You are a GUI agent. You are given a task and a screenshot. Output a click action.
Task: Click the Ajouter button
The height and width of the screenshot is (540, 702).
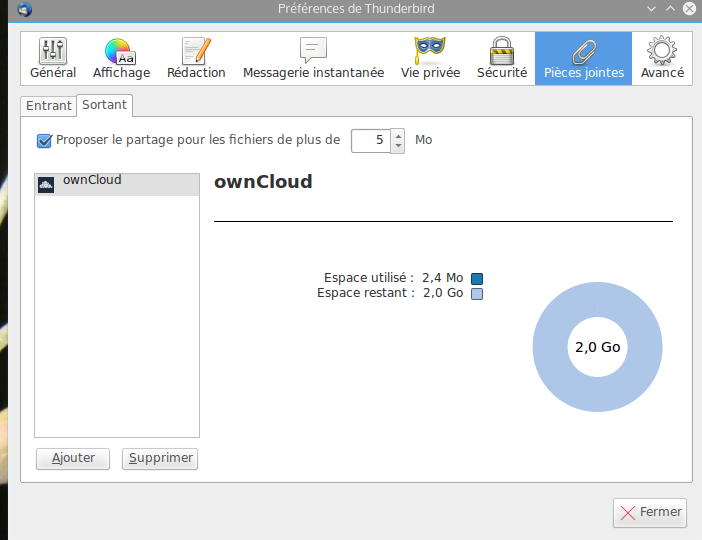point(73,458)
